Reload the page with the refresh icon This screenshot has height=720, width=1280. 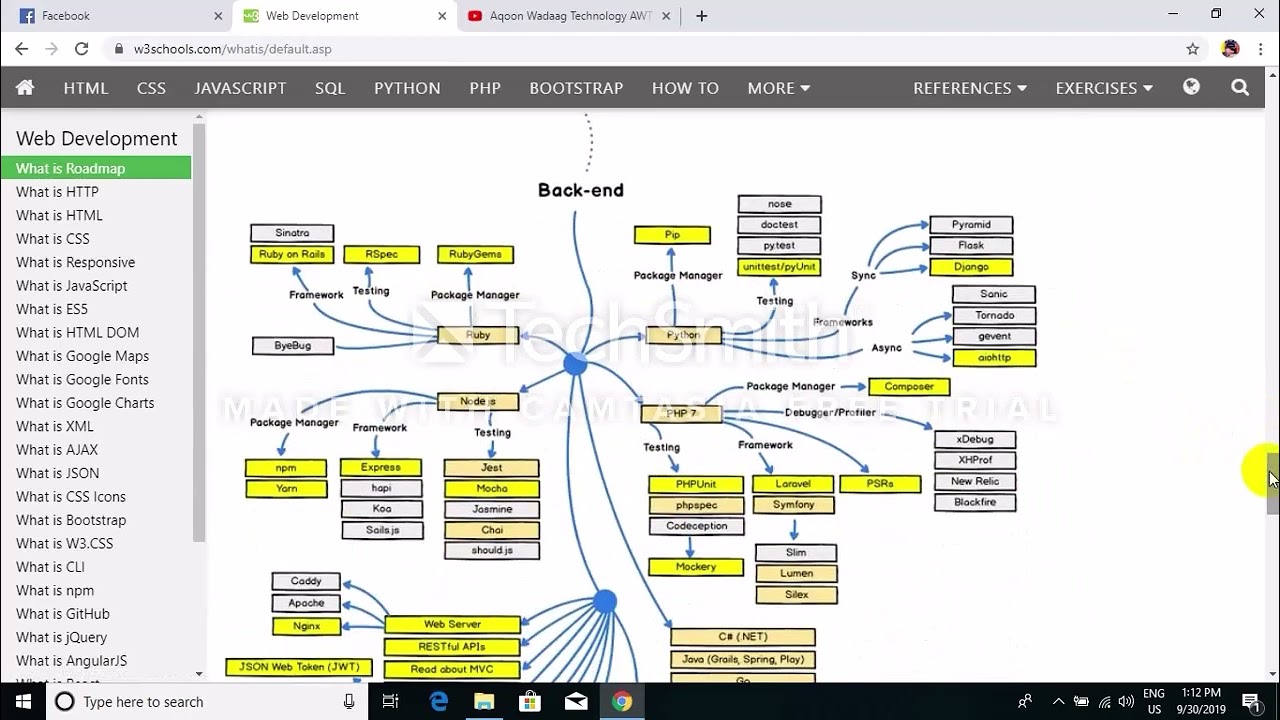pos(82,49)
